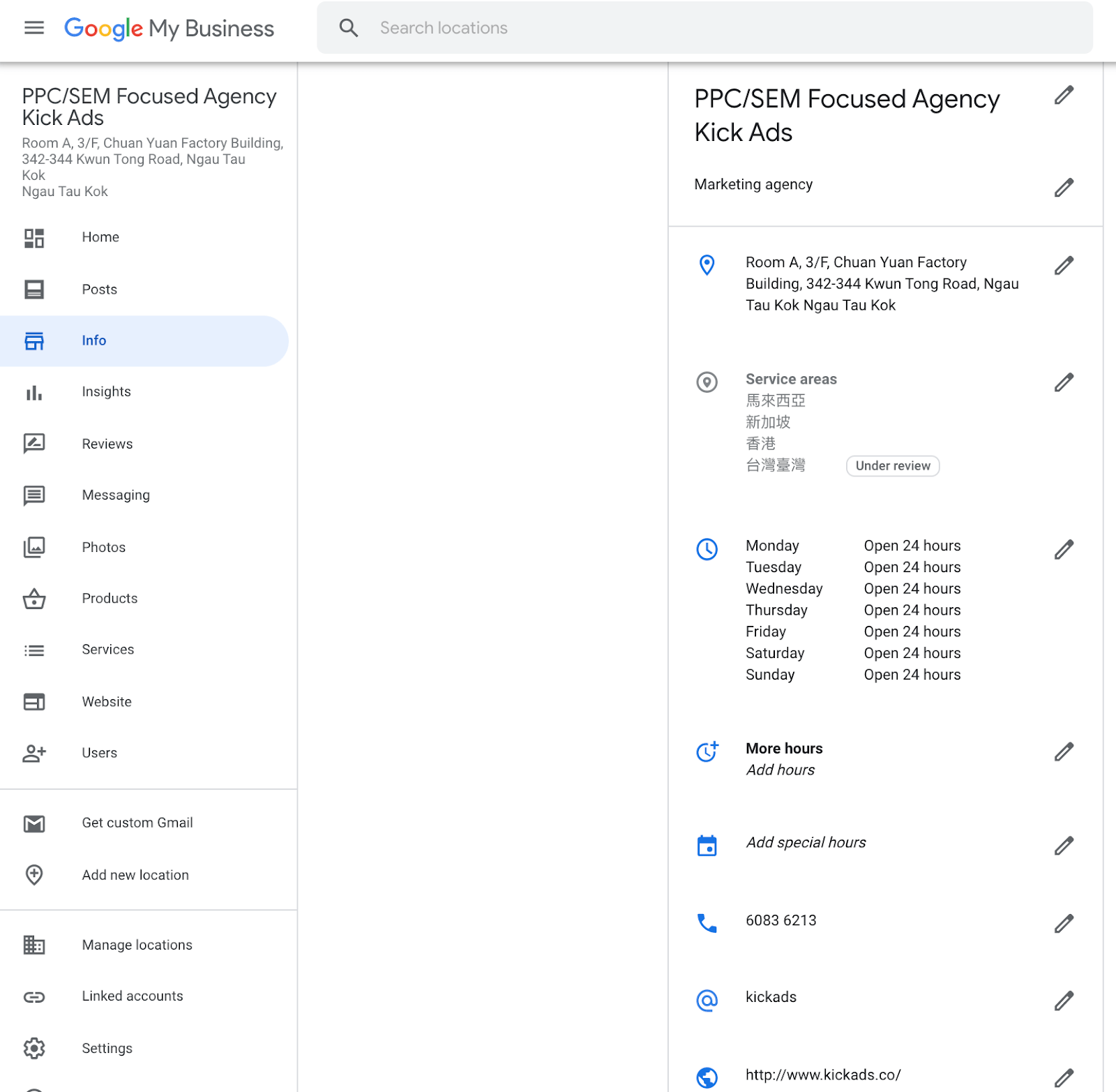Open the Insights bar chart icon
The width and height of the screenshot is (1116, 1092).
pyautogui.click(x=34, y=392)
